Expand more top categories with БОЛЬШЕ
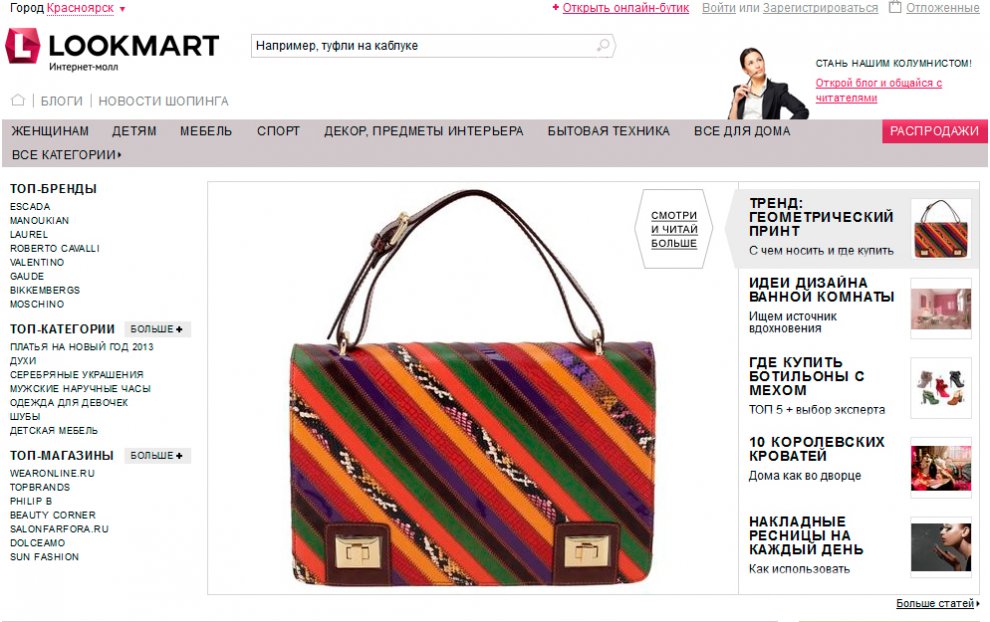Viewport: 990px width, 622px height. [x=157, y=329]
